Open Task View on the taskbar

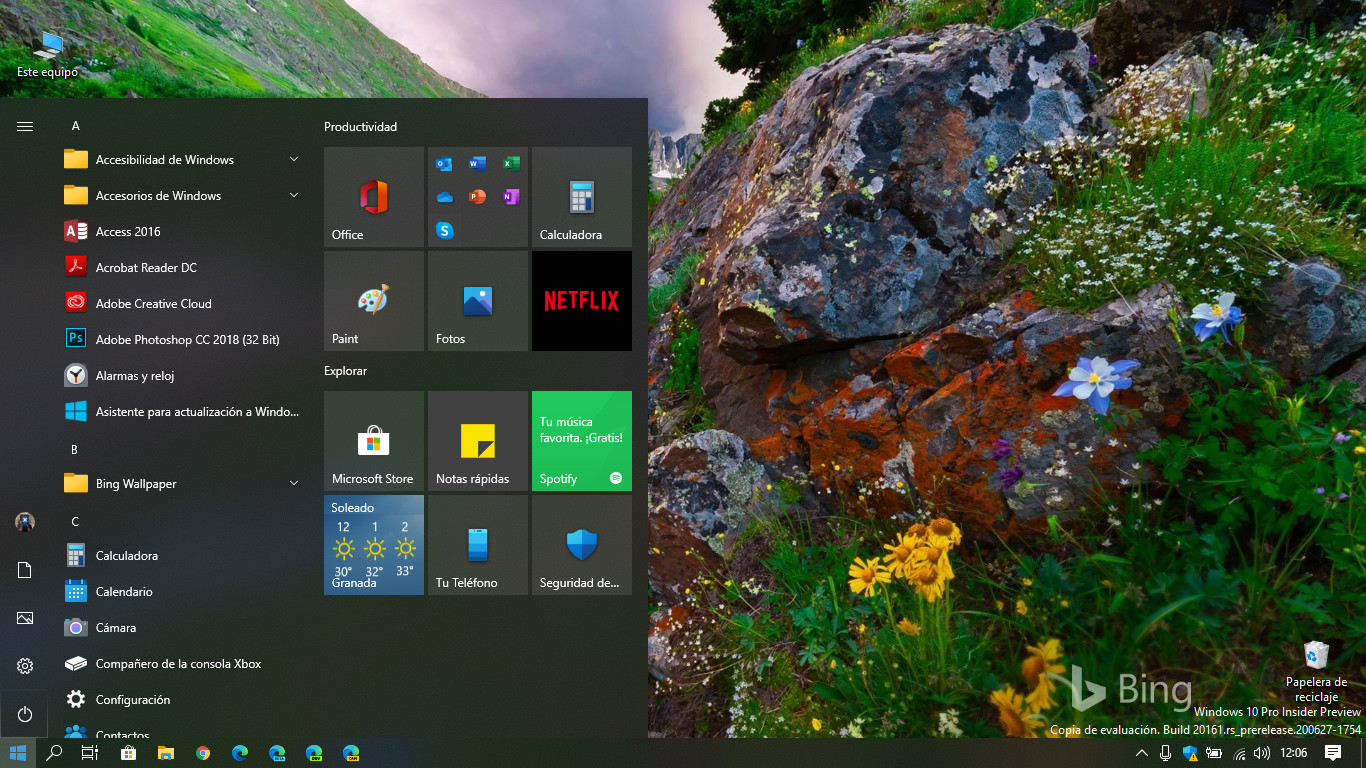(90, 753)
